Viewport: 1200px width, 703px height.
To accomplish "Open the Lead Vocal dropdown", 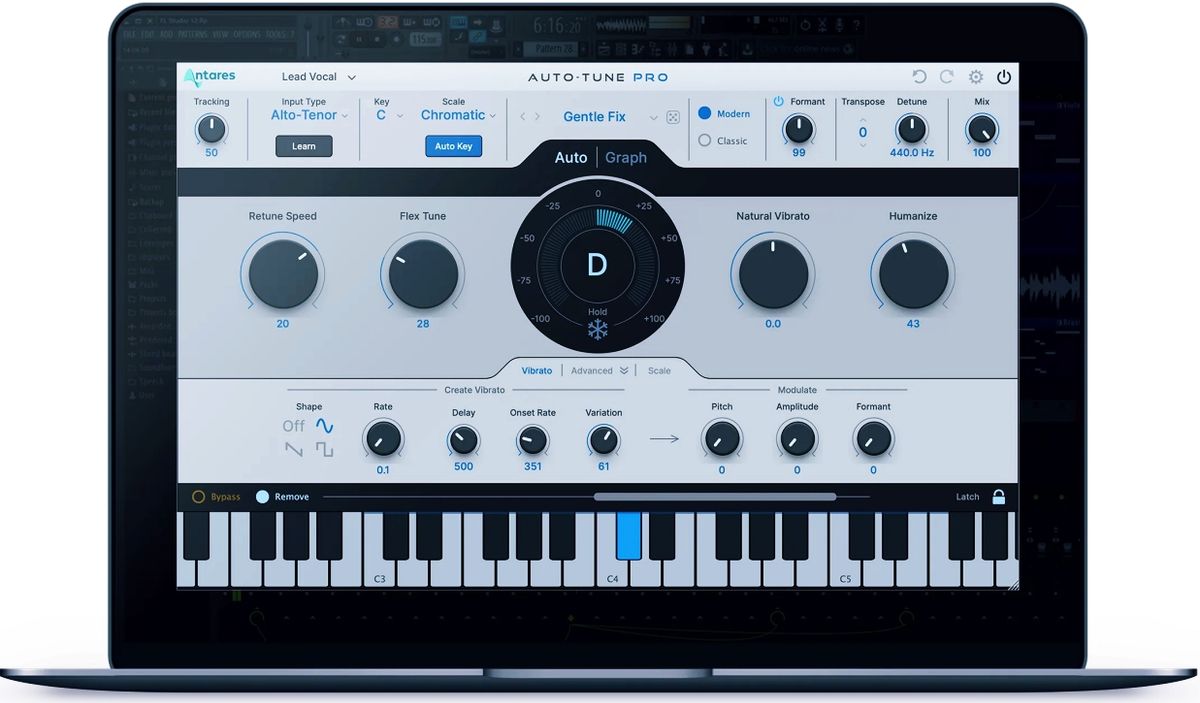I will pyautogui.click(x=318, y=77).
